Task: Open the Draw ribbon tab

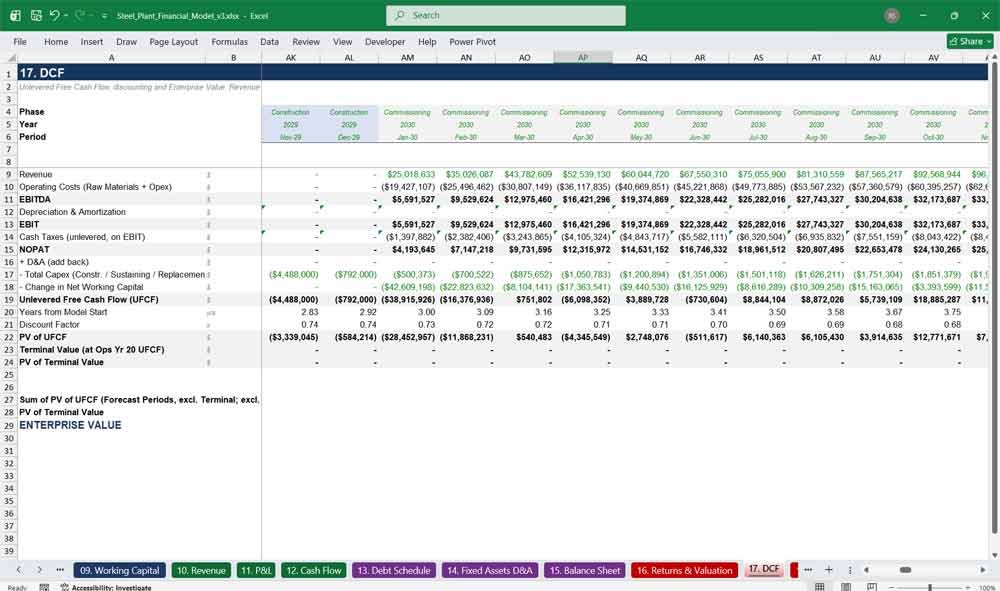Action: pyautogui.click(x=126, y=41)
